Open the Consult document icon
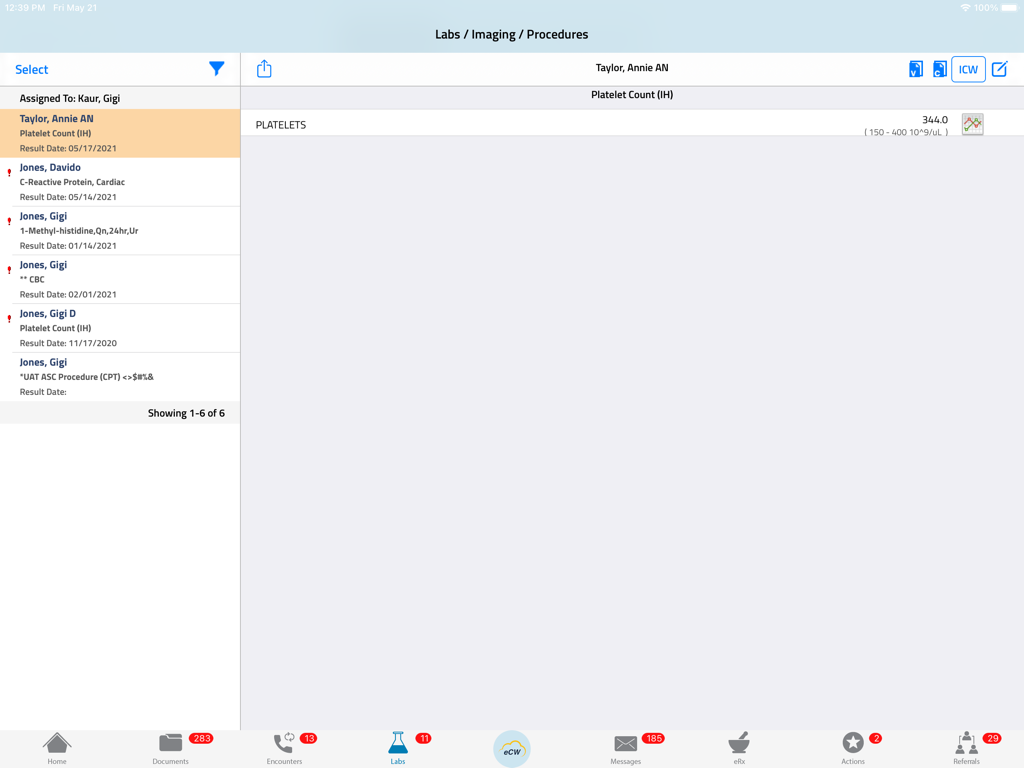The height and width of the screenshot is (768, 1024). pos(940,68)
